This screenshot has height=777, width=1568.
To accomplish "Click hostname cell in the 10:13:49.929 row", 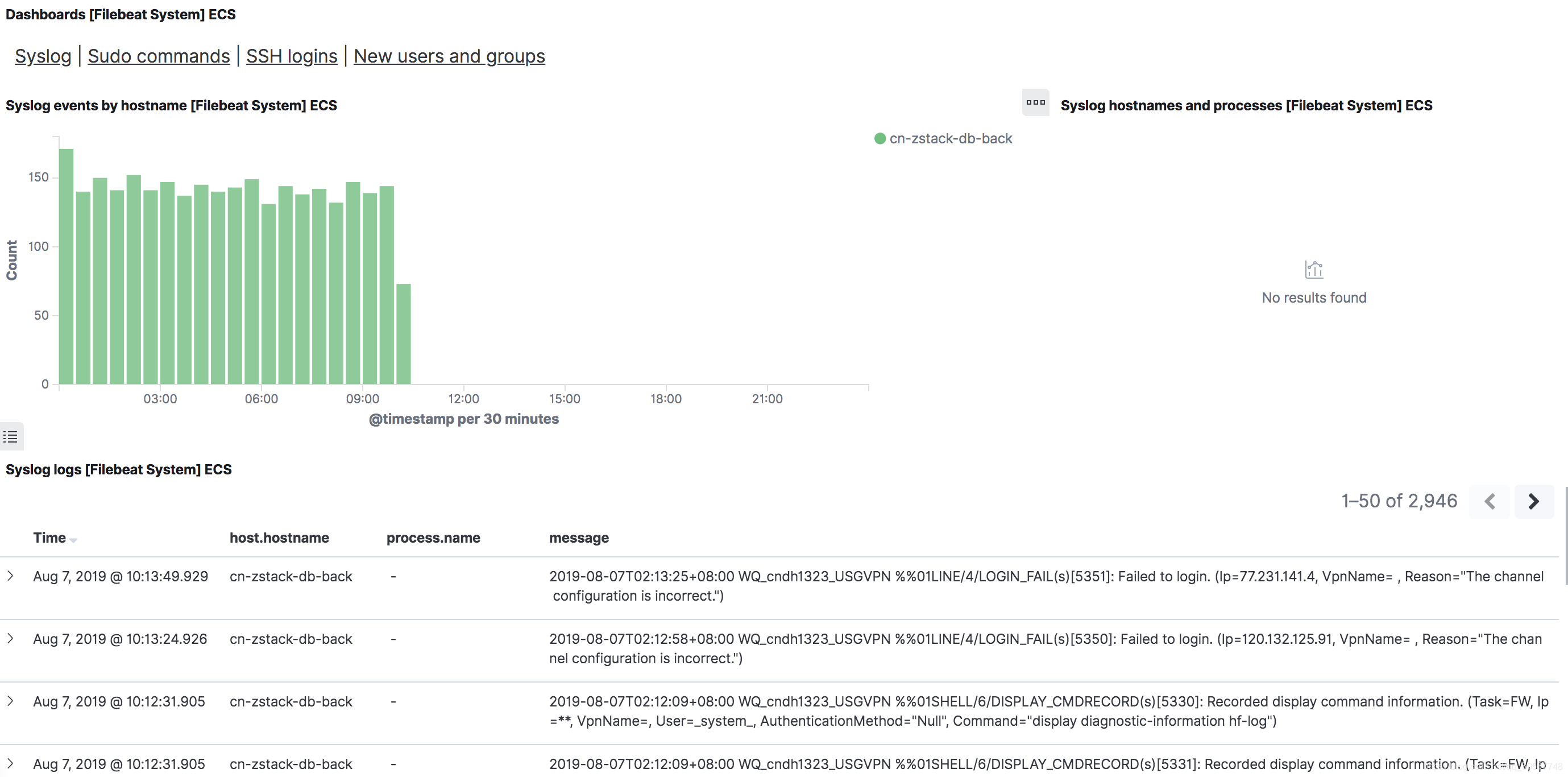I will tap(291, 577).
